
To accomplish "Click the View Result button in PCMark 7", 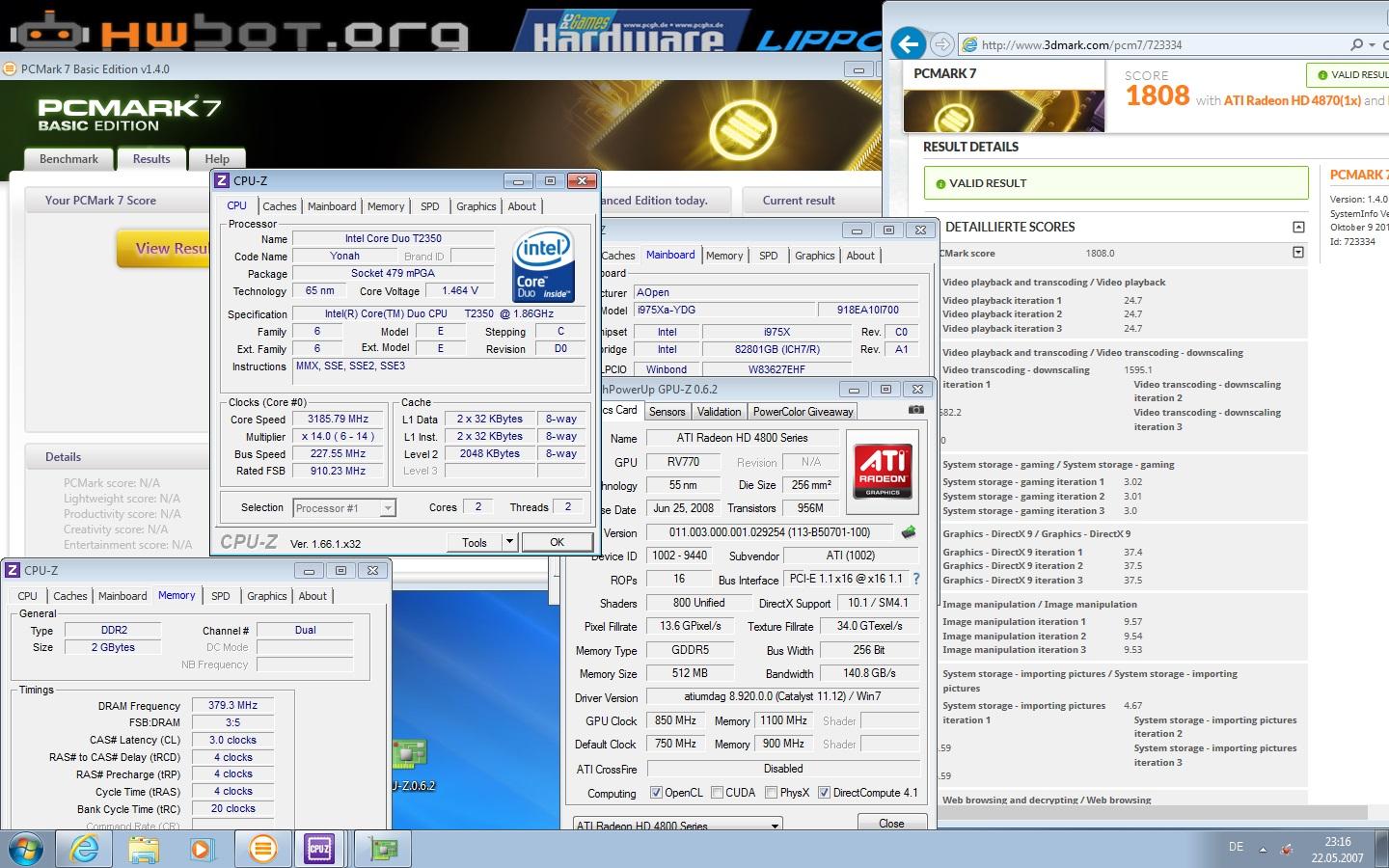I will 164,248.
